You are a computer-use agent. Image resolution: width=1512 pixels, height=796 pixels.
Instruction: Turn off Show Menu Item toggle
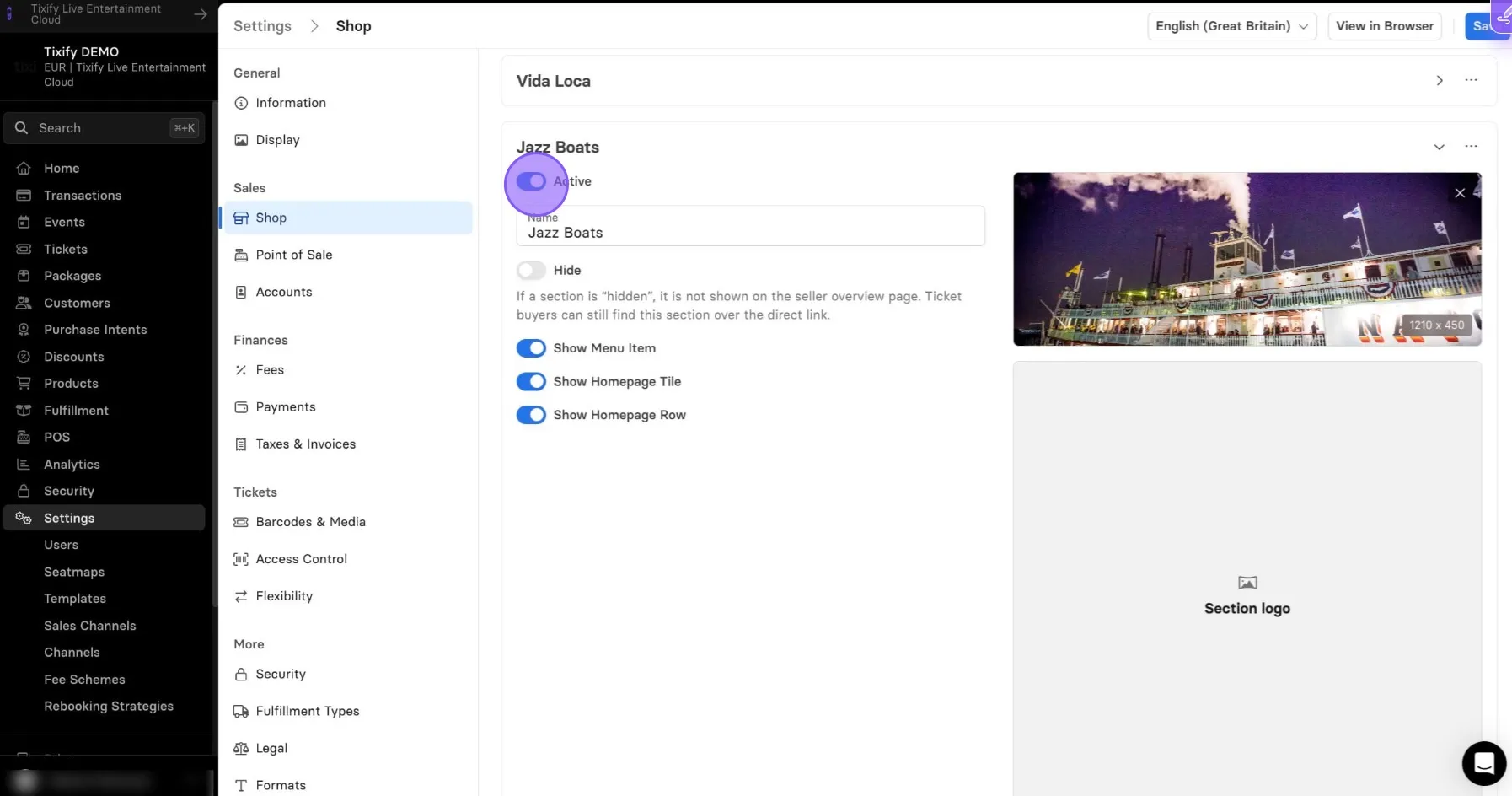click(531, 348)
